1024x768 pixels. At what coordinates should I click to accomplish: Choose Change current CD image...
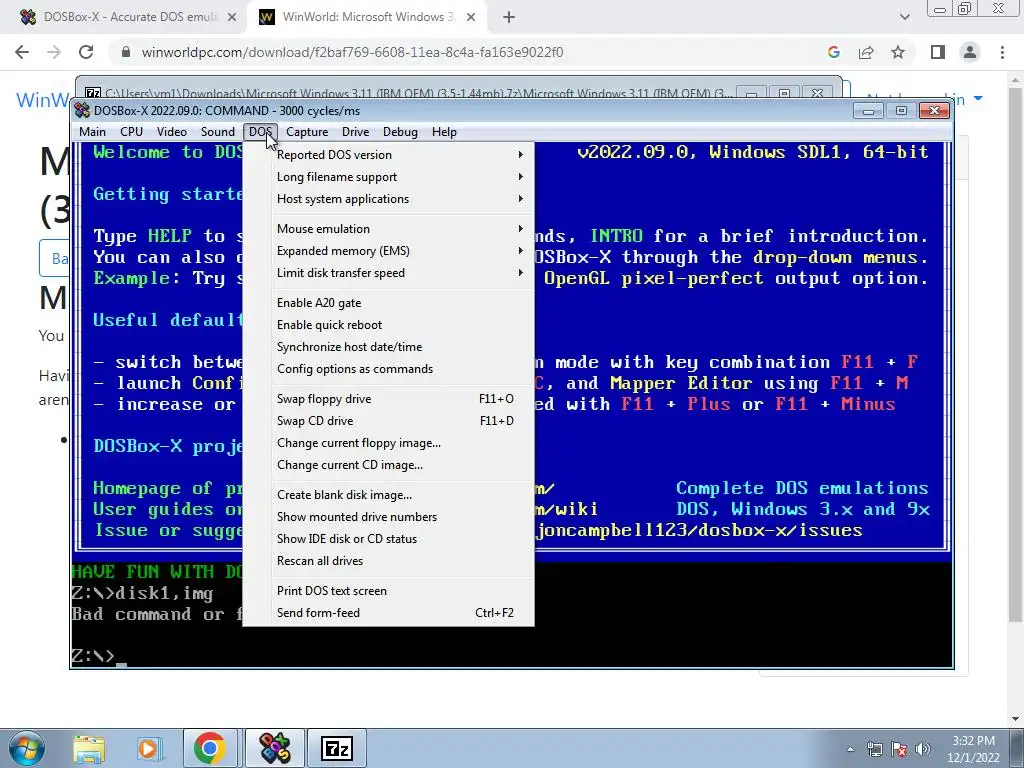point(389,465)
